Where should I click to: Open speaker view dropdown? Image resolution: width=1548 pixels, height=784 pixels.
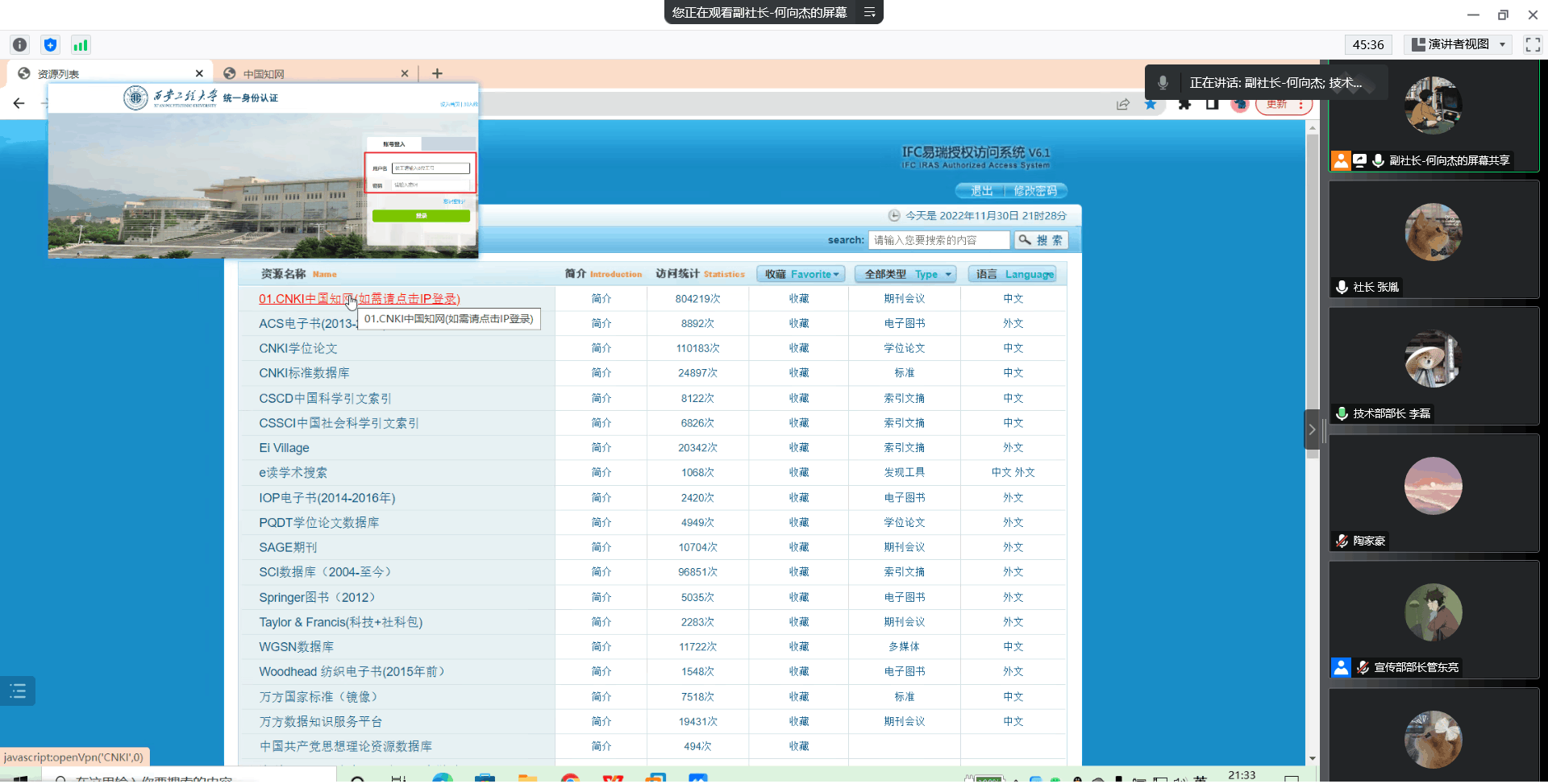[x=1459, y=45]
